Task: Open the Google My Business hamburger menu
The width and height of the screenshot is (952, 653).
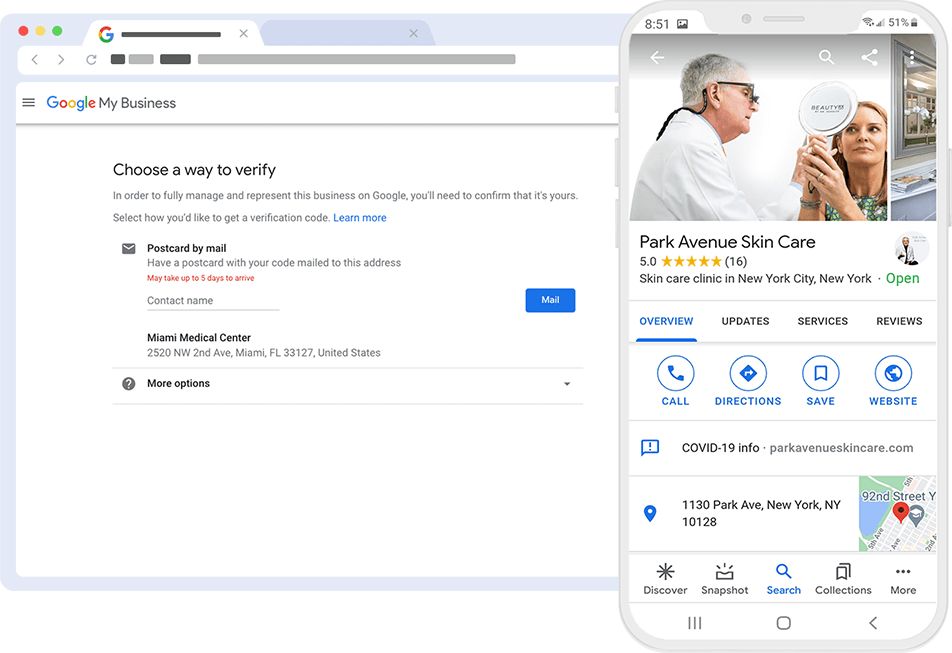Action: point(28,101)
